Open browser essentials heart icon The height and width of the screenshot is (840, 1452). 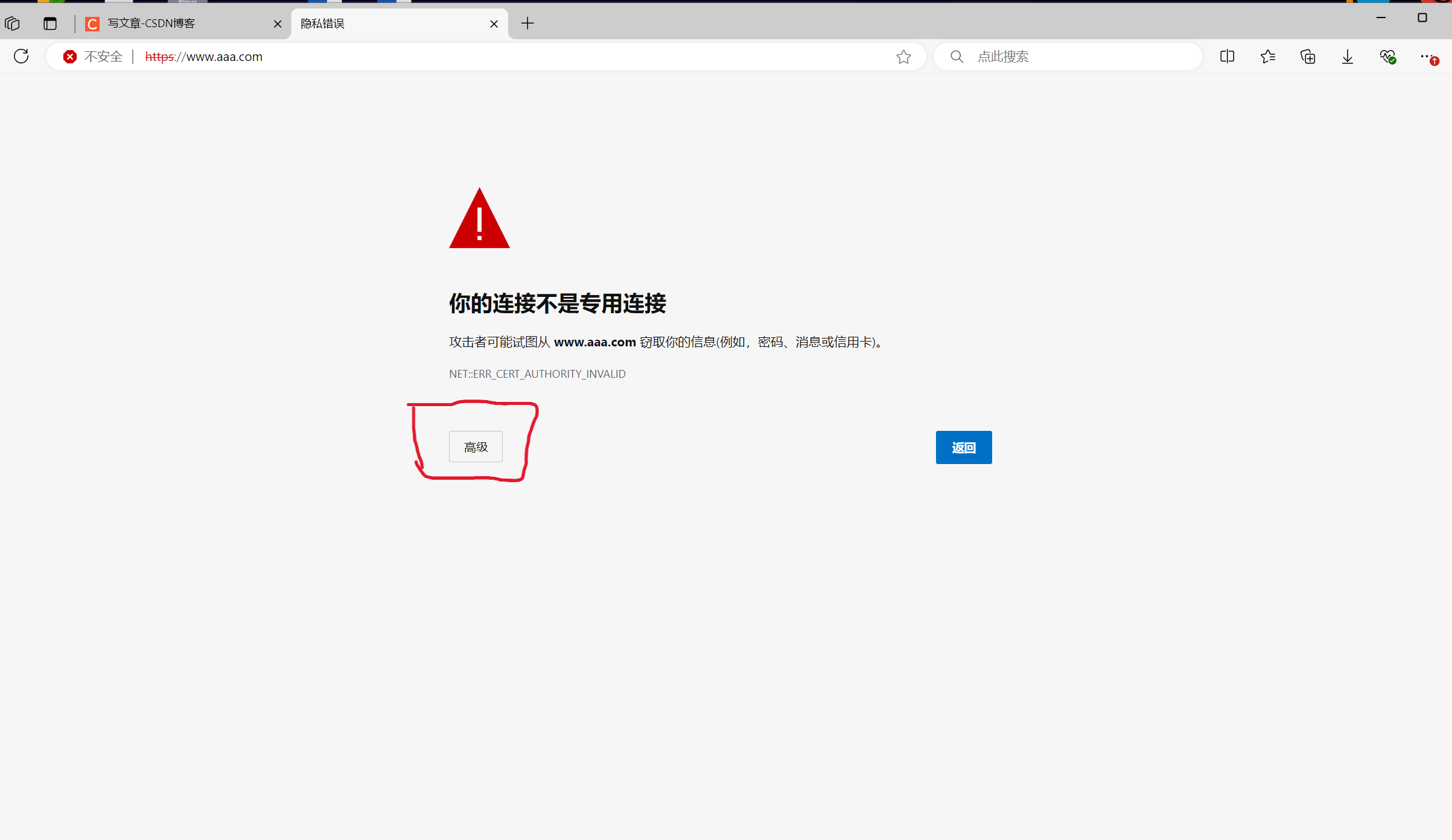1387,57
